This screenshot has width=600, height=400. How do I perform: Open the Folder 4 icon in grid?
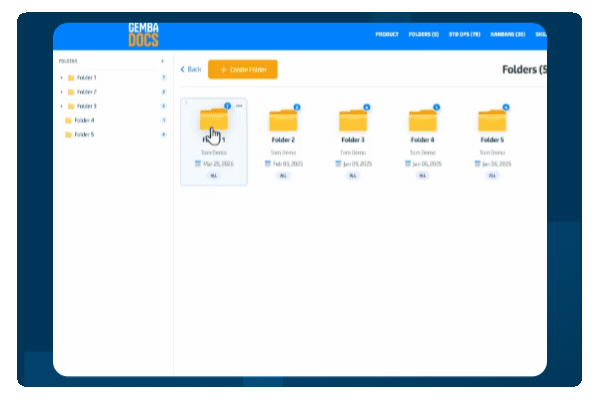point(423,121)
